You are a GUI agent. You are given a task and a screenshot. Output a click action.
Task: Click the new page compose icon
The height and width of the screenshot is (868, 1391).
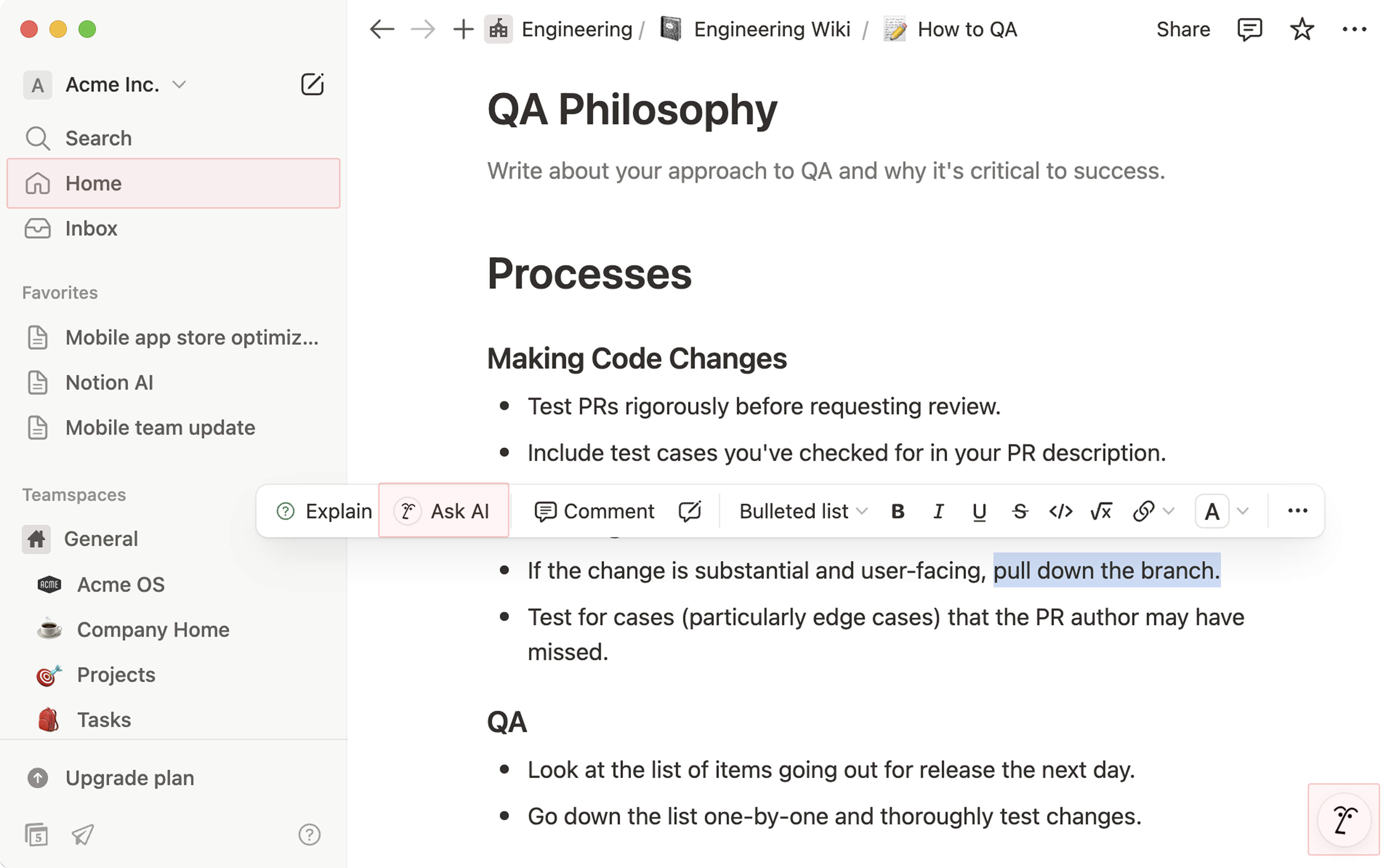coord(312,84)
